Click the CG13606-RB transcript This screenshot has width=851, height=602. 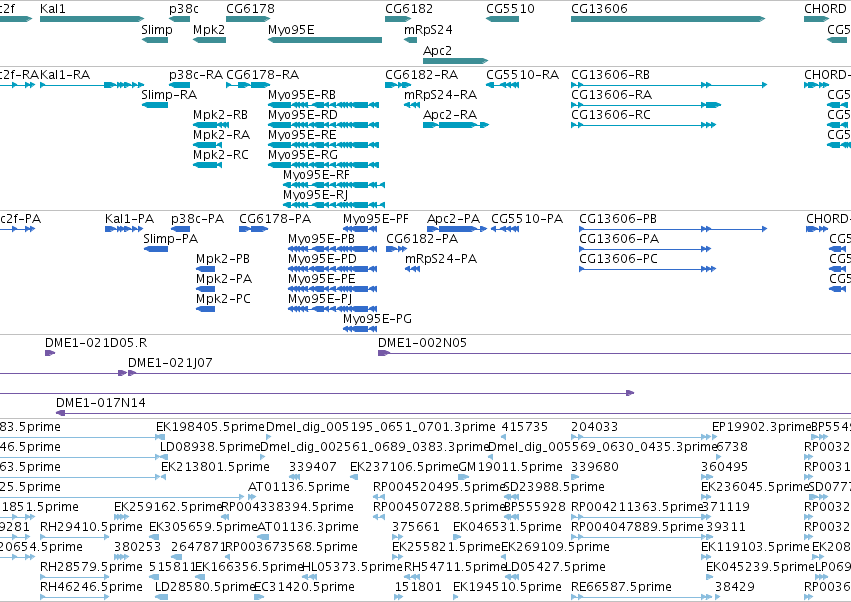tap(669, 85)
